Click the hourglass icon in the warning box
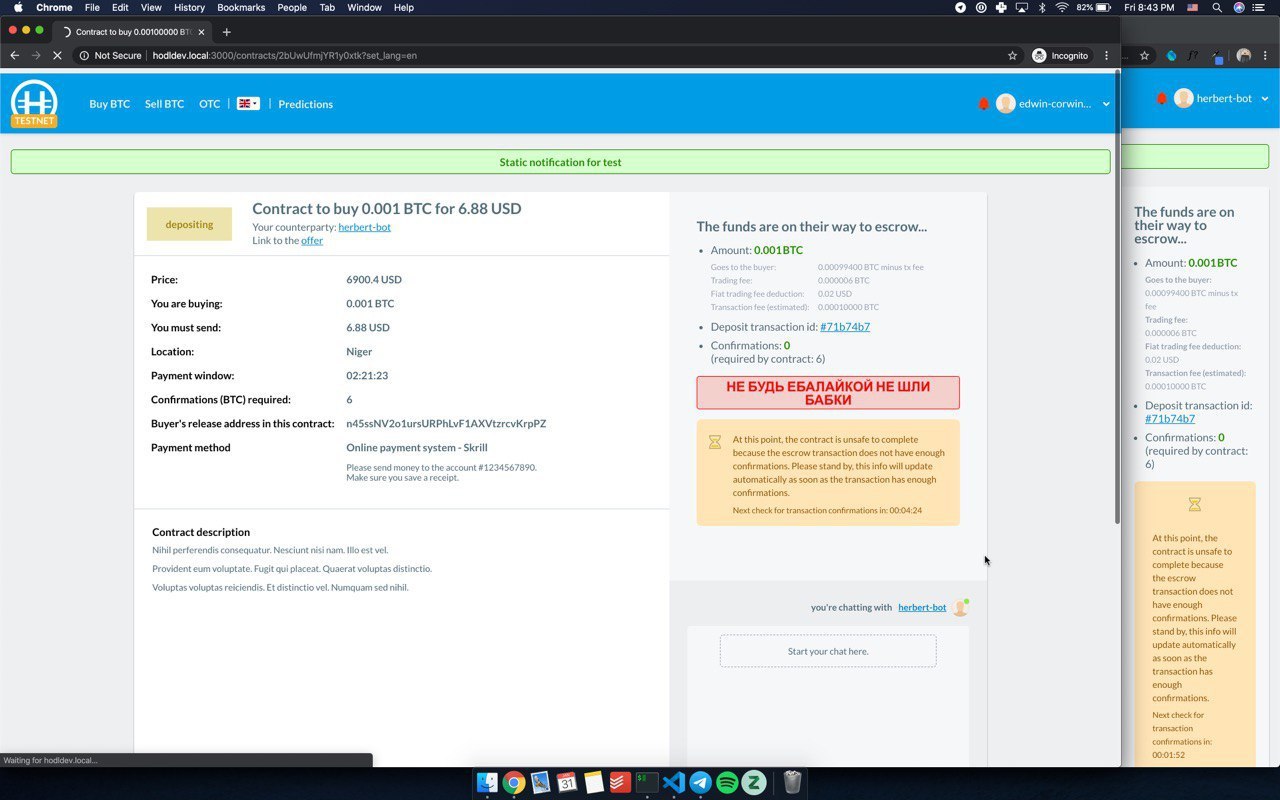This screenshot has height=800, width=1280. [x=715, y=442]
